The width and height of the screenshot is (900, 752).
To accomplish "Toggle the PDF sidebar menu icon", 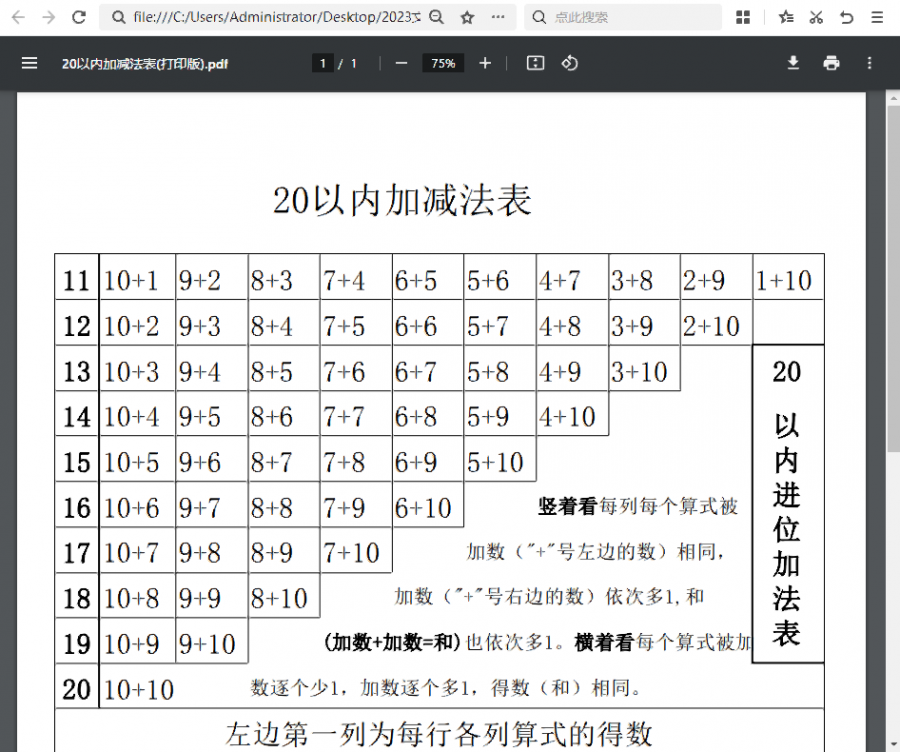I will click(x=29, y=63).
